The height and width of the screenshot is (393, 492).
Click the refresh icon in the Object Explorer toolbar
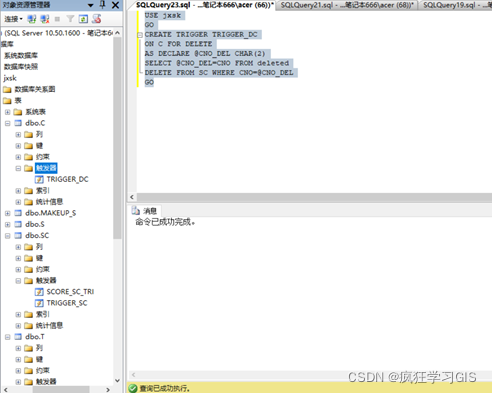pyautogui.click(x=83, y=19)
